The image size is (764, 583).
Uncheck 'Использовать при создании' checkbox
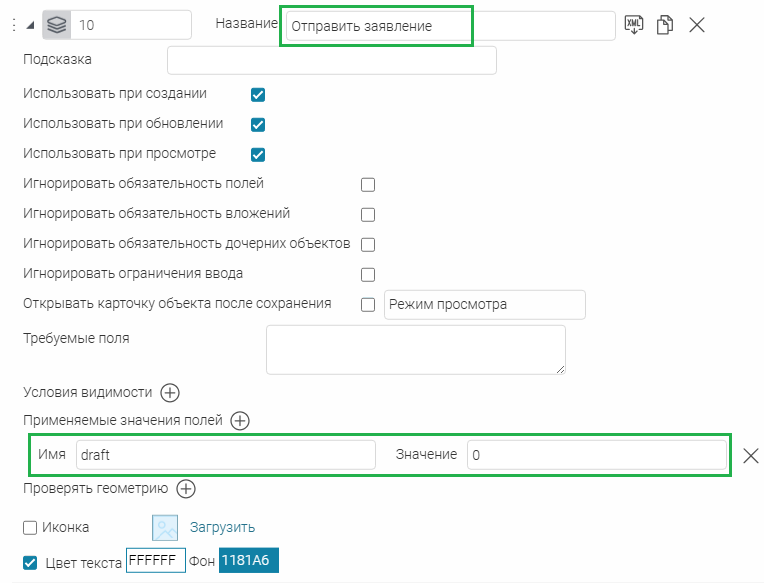point(258,95)
